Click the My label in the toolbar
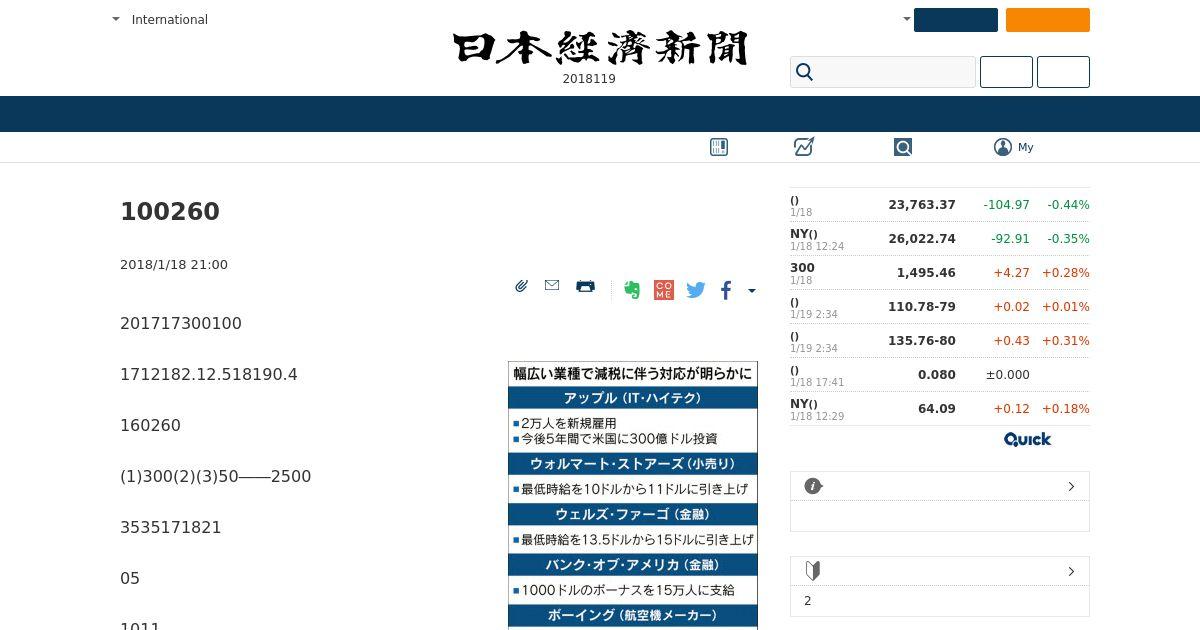This screenshot has width=1200, height=630. 1025,147
